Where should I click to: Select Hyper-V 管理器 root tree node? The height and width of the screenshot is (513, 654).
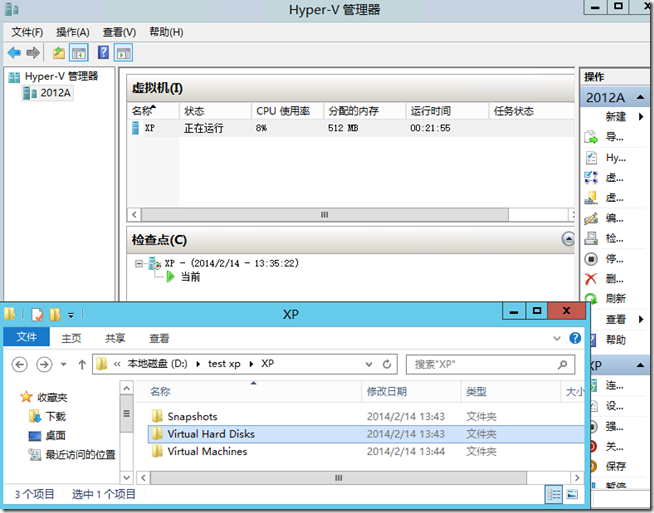click(53, 76)
